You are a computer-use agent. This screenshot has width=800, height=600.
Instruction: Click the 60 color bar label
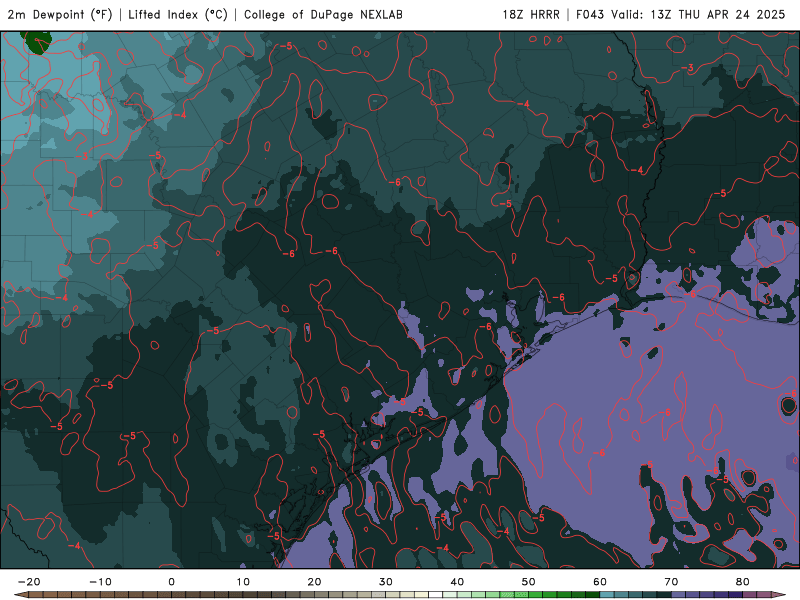tap(600, 582)
